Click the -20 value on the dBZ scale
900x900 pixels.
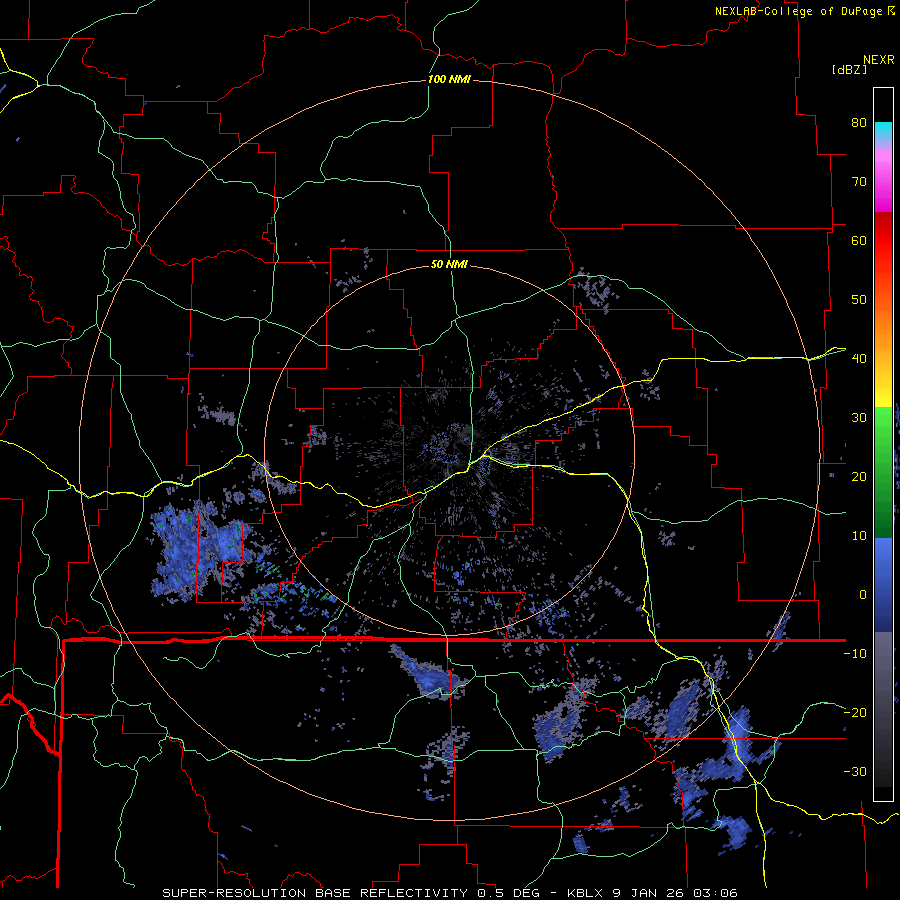click(x=855, y=712)
